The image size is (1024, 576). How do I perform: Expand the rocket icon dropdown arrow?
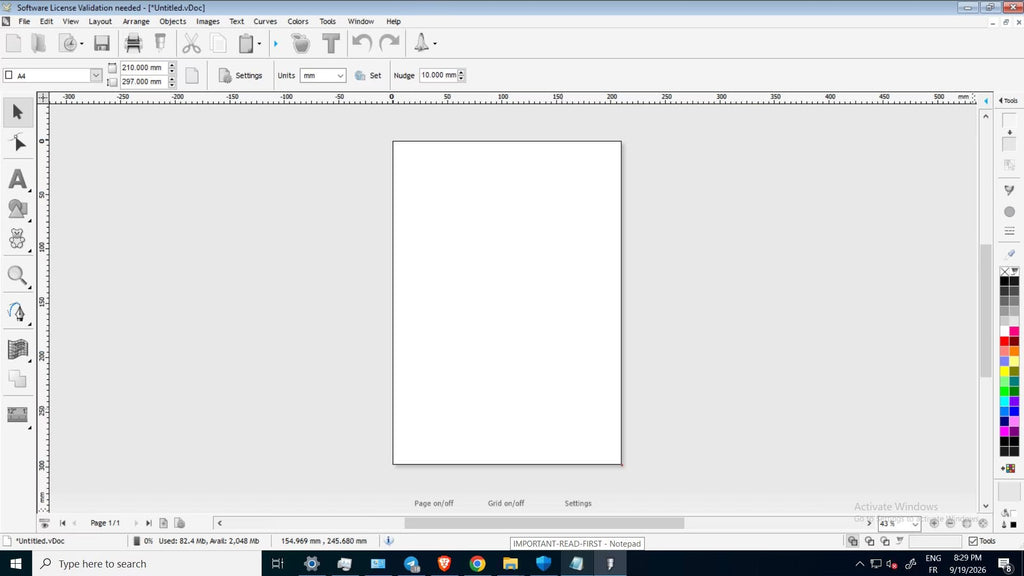point(435,44)
